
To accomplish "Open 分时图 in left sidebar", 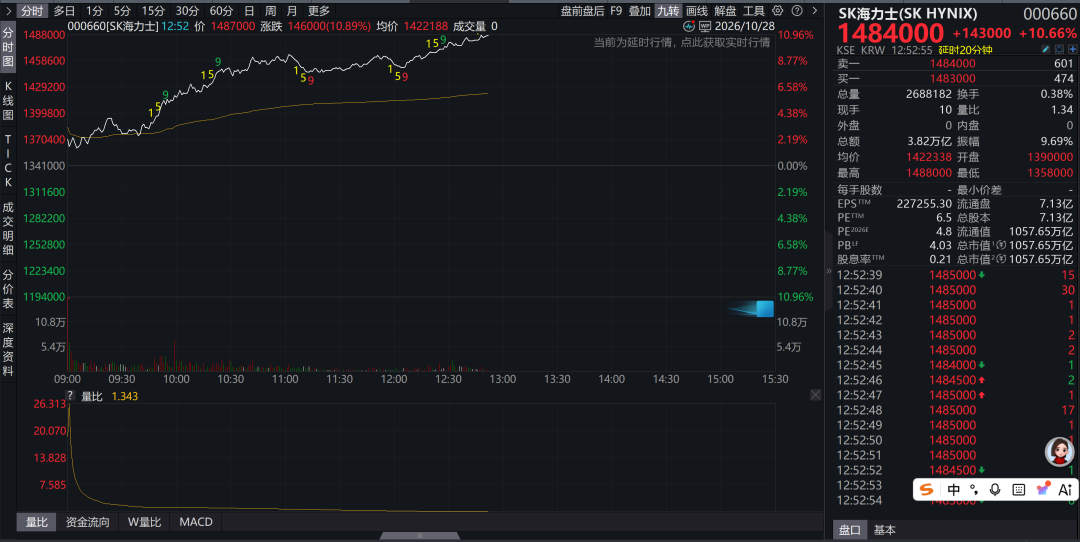I will coord(8,47).
